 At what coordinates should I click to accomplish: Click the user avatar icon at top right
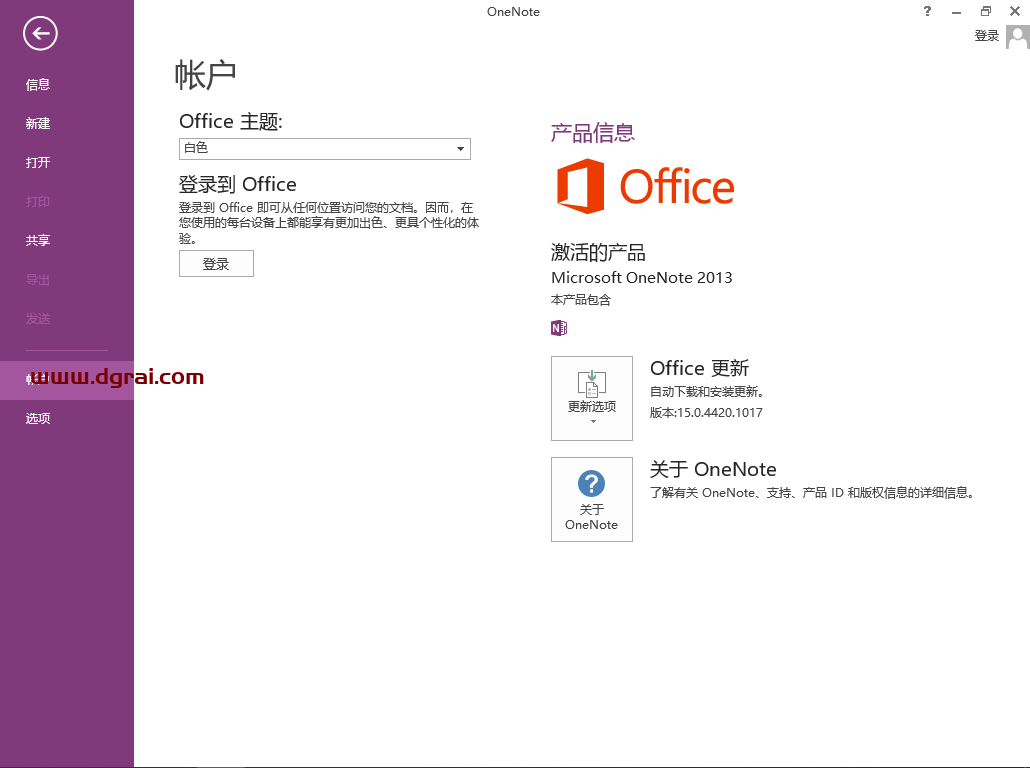click(1018, 37)
